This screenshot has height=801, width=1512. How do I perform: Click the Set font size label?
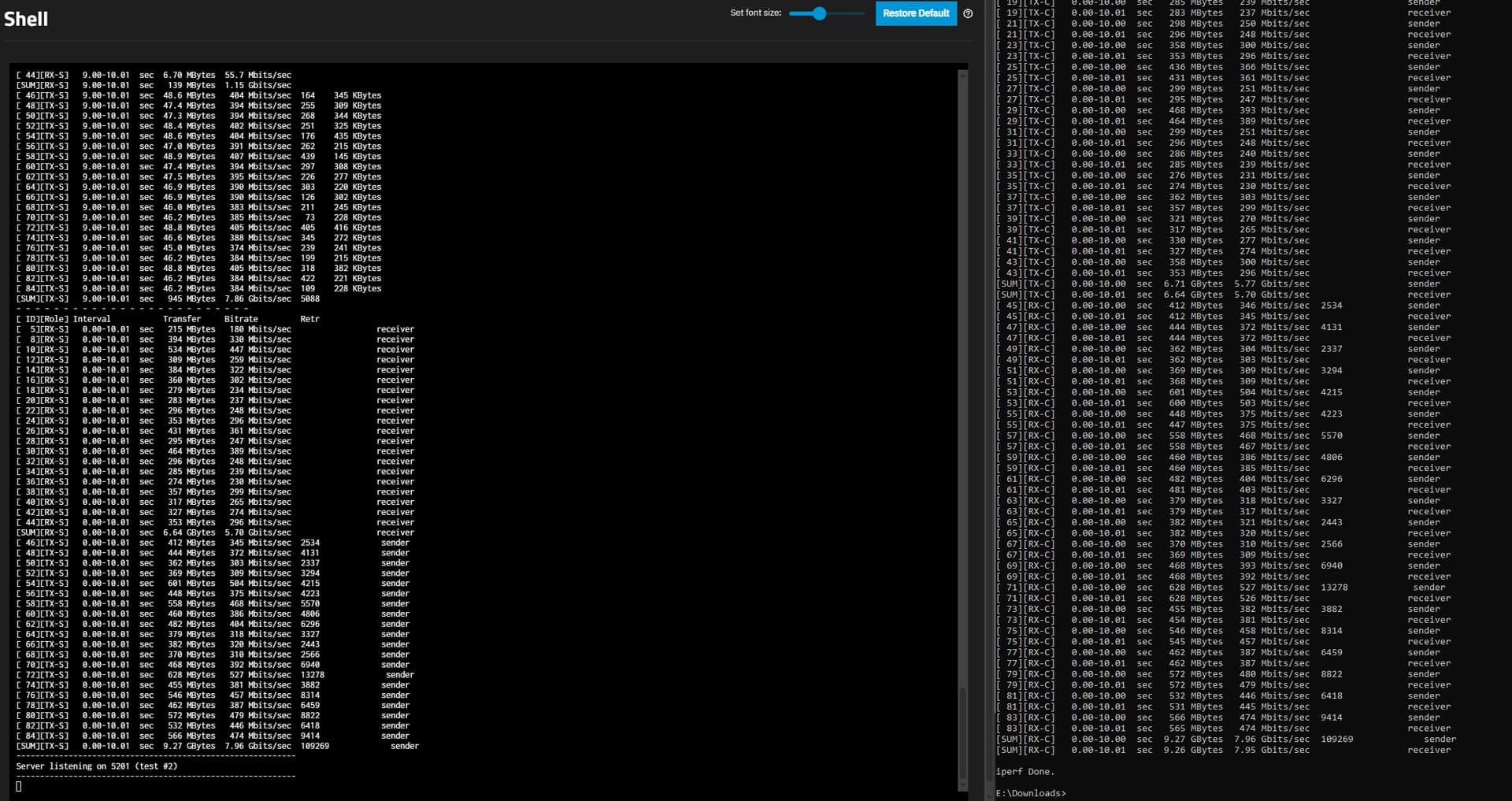pyautogui.click(x=755, y=13)
